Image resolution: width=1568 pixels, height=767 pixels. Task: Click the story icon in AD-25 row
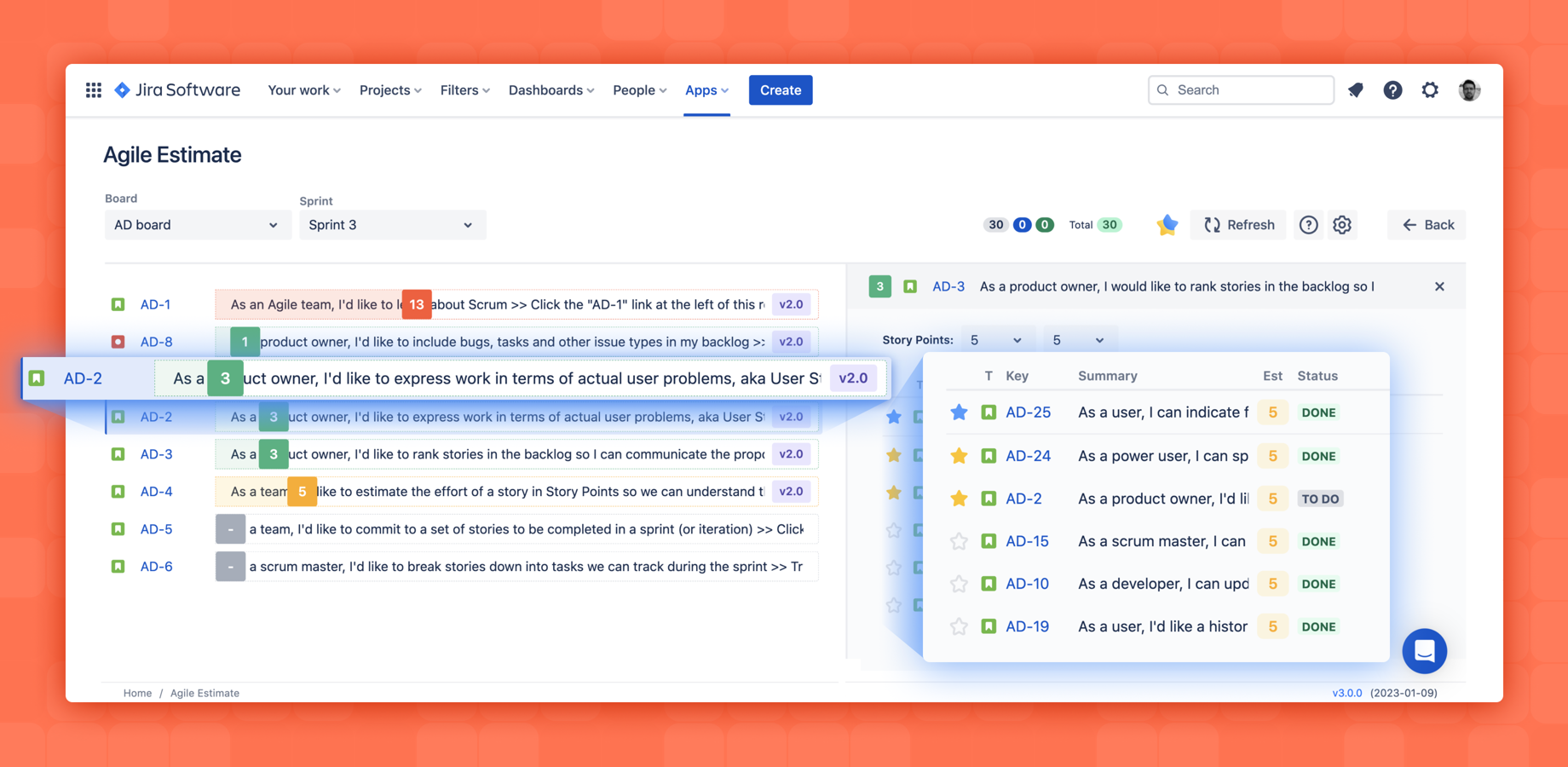[x=989, y=412]
